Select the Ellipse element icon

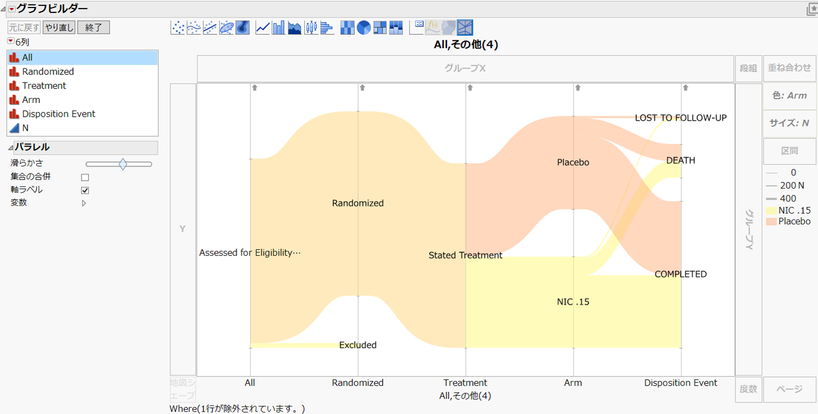click(x=226, y=28)
